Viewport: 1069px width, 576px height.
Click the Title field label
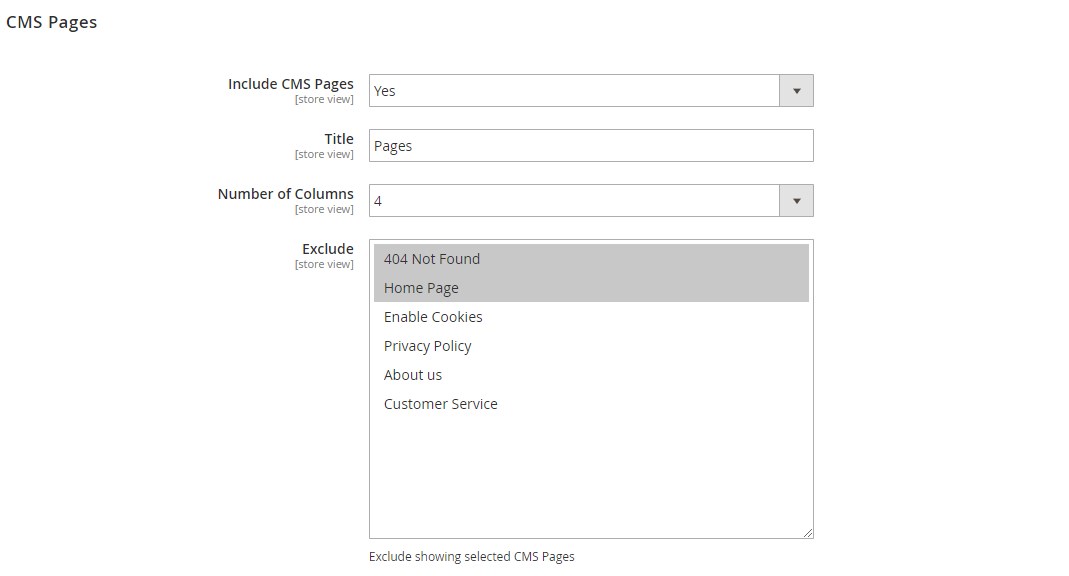tap(338, 139)
